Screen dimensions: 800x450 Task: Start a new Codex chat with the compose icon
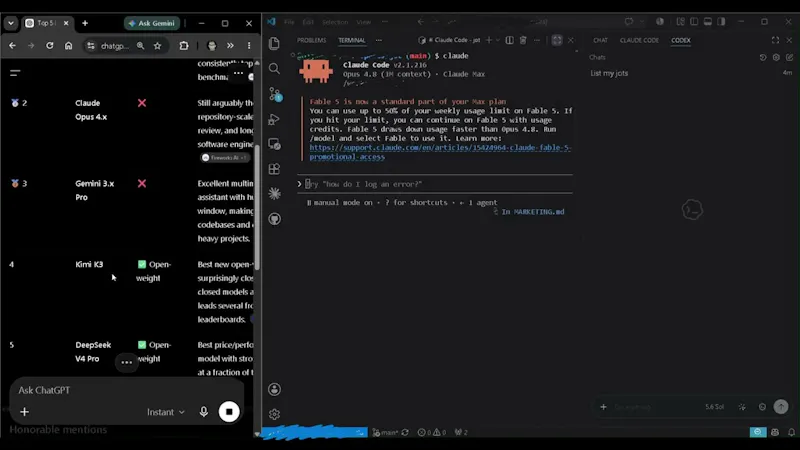click(789, 57)
